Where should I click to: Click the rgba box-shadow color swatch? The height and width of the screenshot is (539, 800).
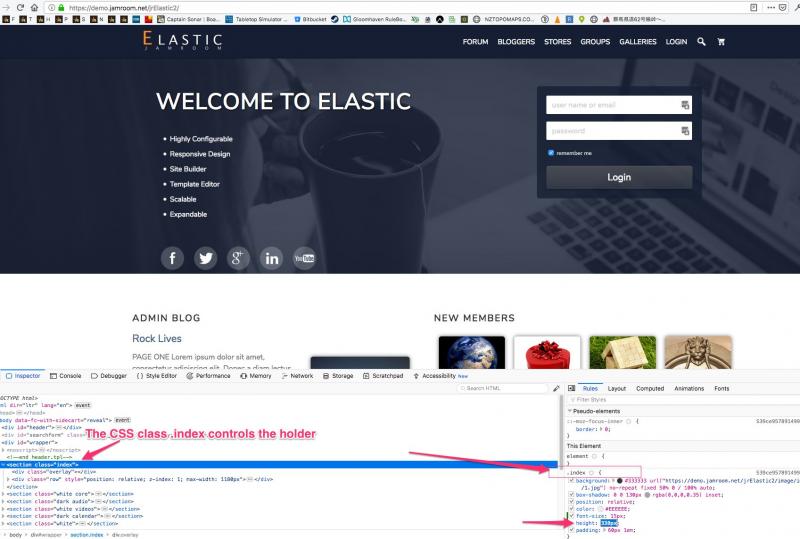pos(647,495)
